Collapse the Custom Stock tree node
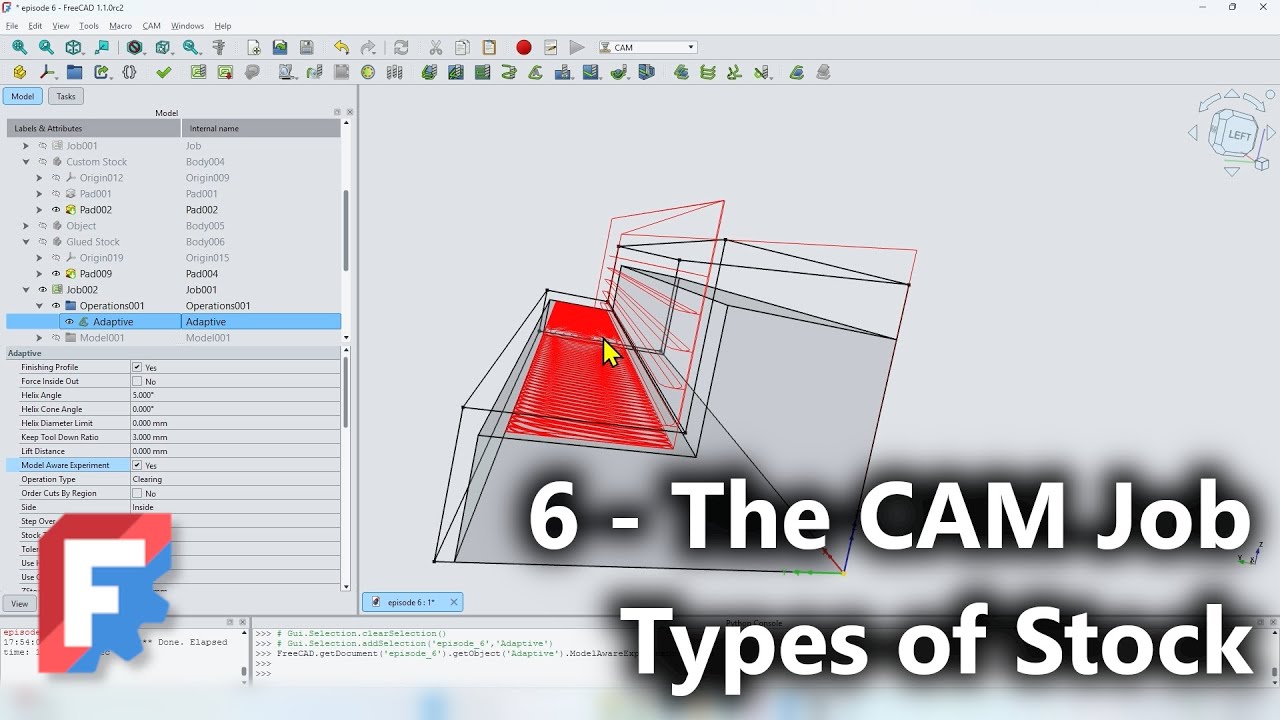The image size is (1280, 720). coord(26,162)
